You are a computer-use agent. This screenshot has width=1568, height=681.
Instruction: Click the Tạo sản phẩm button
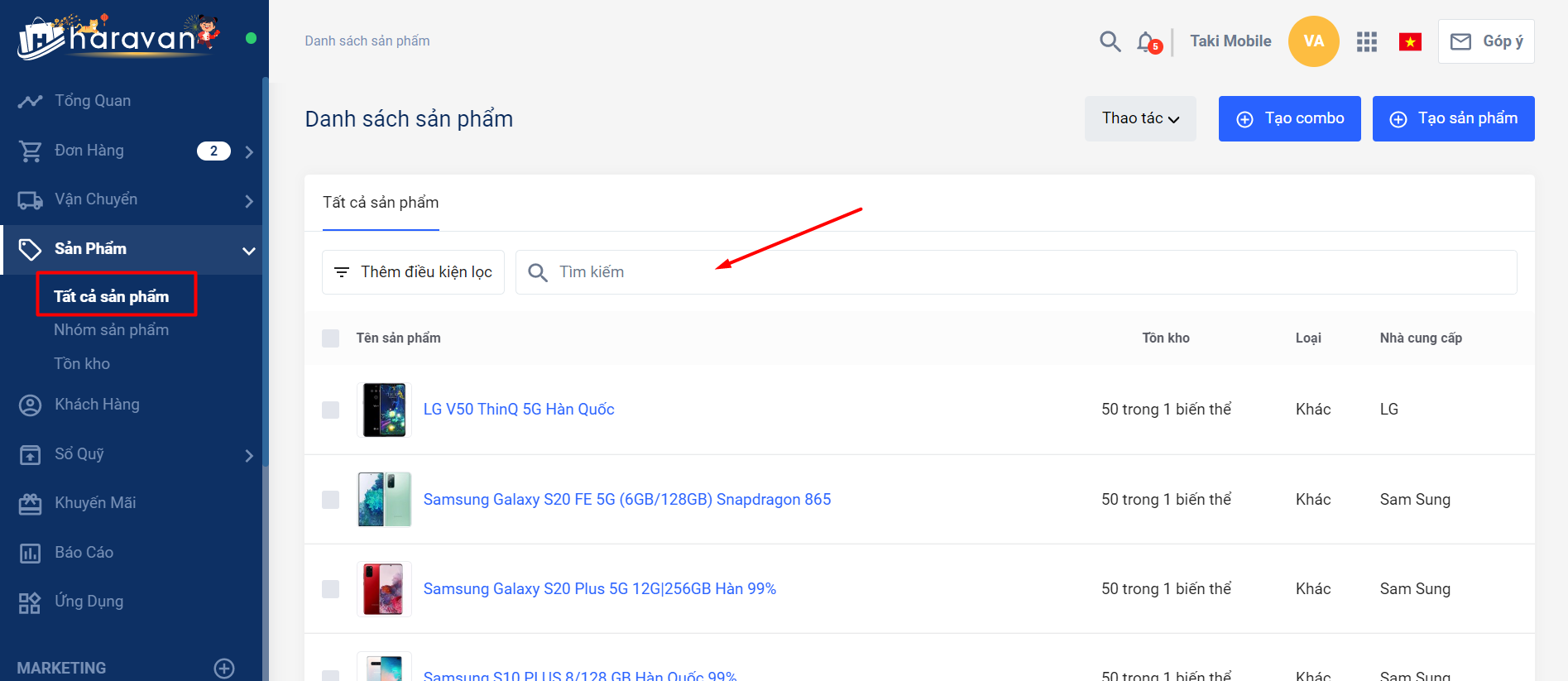tap(1453, 118)
